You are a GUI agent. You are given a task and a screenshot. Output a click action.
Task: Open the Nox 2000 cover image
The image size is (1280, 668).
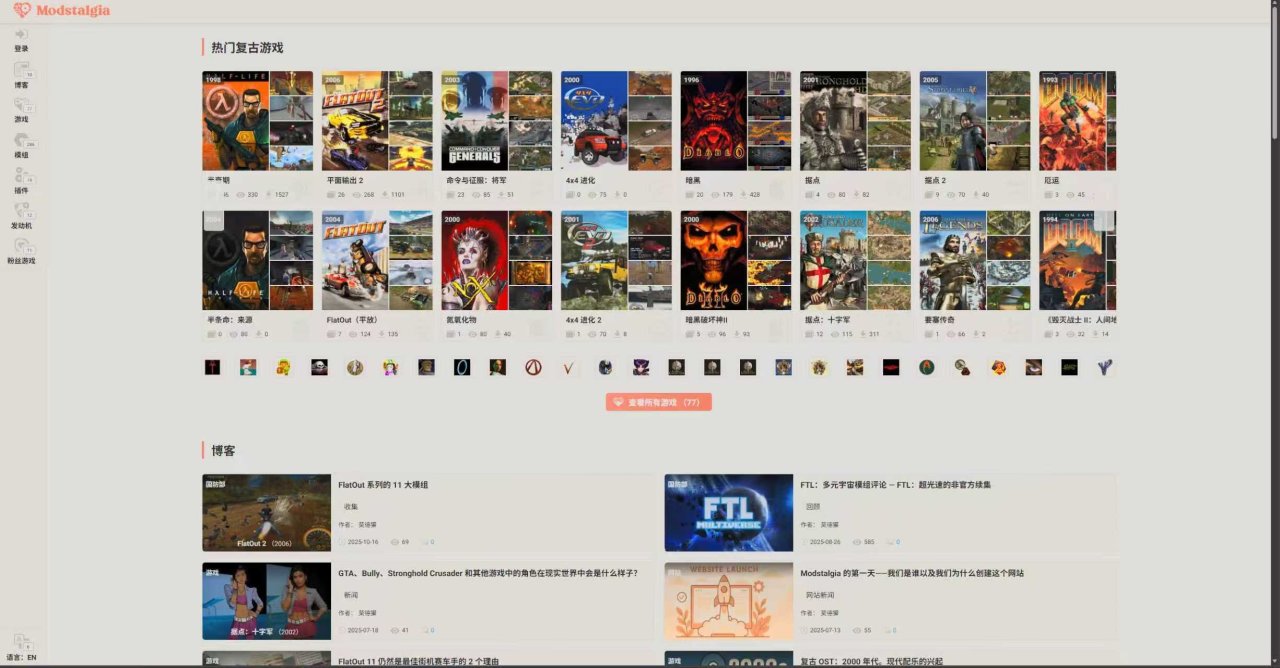click(x=475, y=260)
